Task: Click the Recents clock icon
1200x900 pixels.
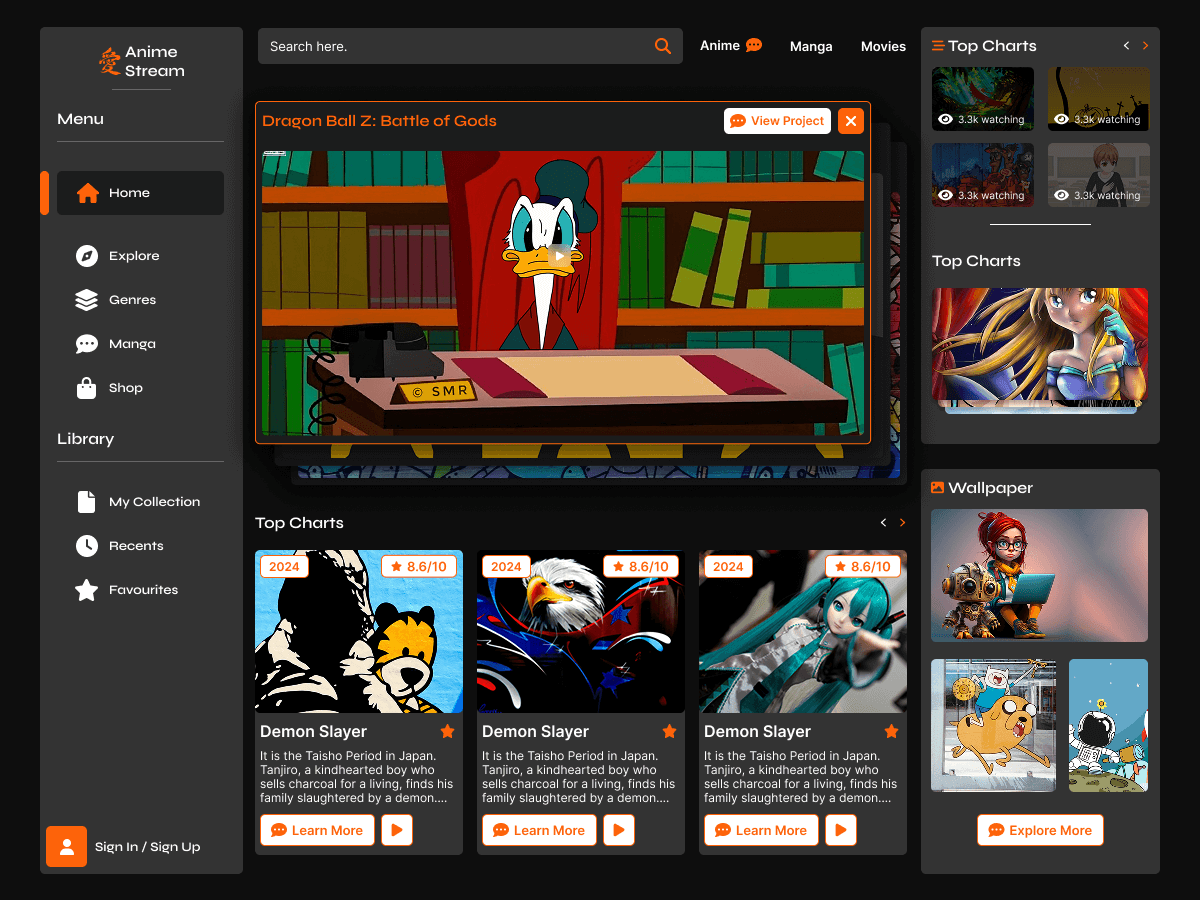Action: tap(86, 545)
